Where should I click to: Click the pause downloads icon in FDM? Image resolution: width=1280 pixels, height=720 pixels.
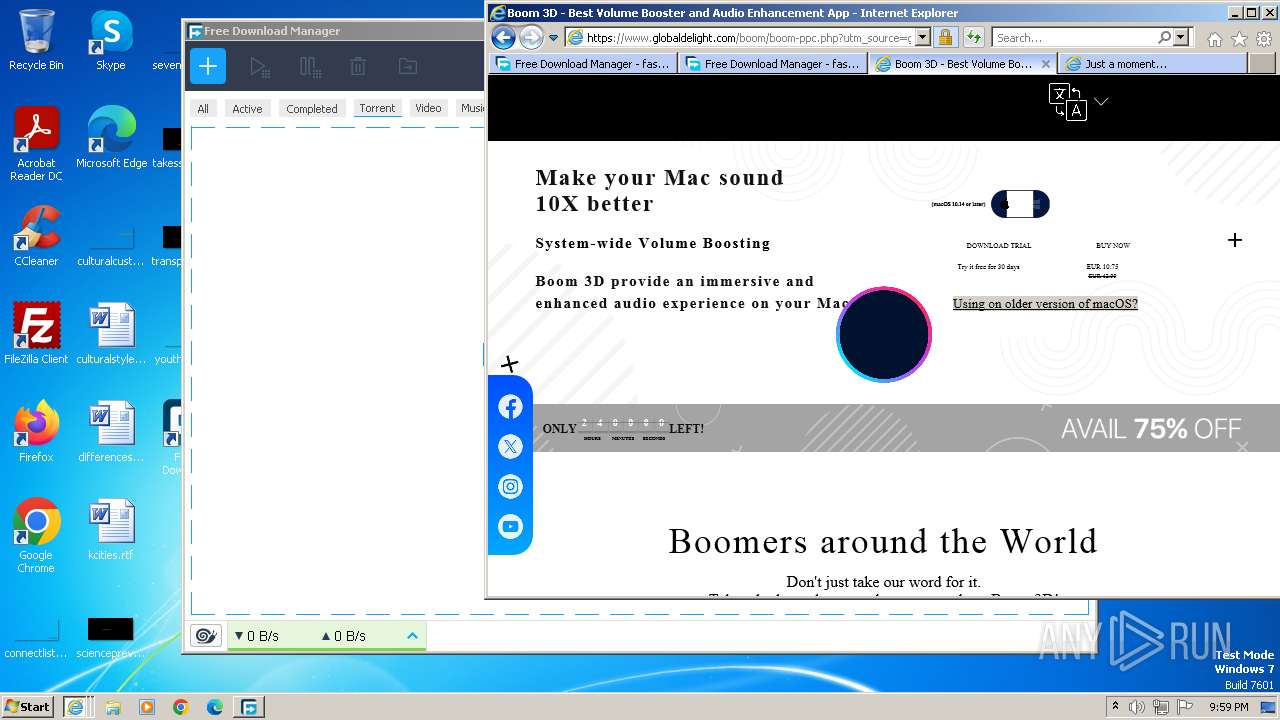tap(310, 67)
